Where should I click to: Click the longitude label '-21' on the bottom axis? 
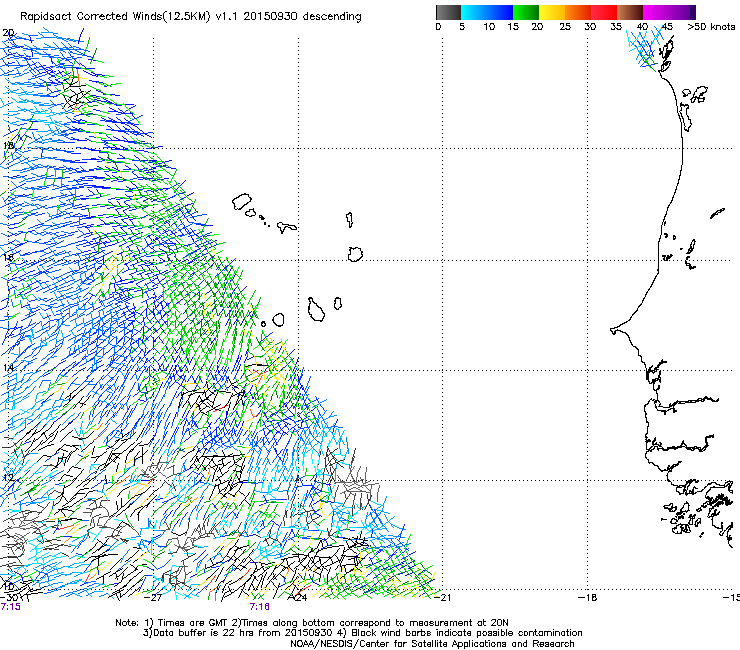point(442,598)
